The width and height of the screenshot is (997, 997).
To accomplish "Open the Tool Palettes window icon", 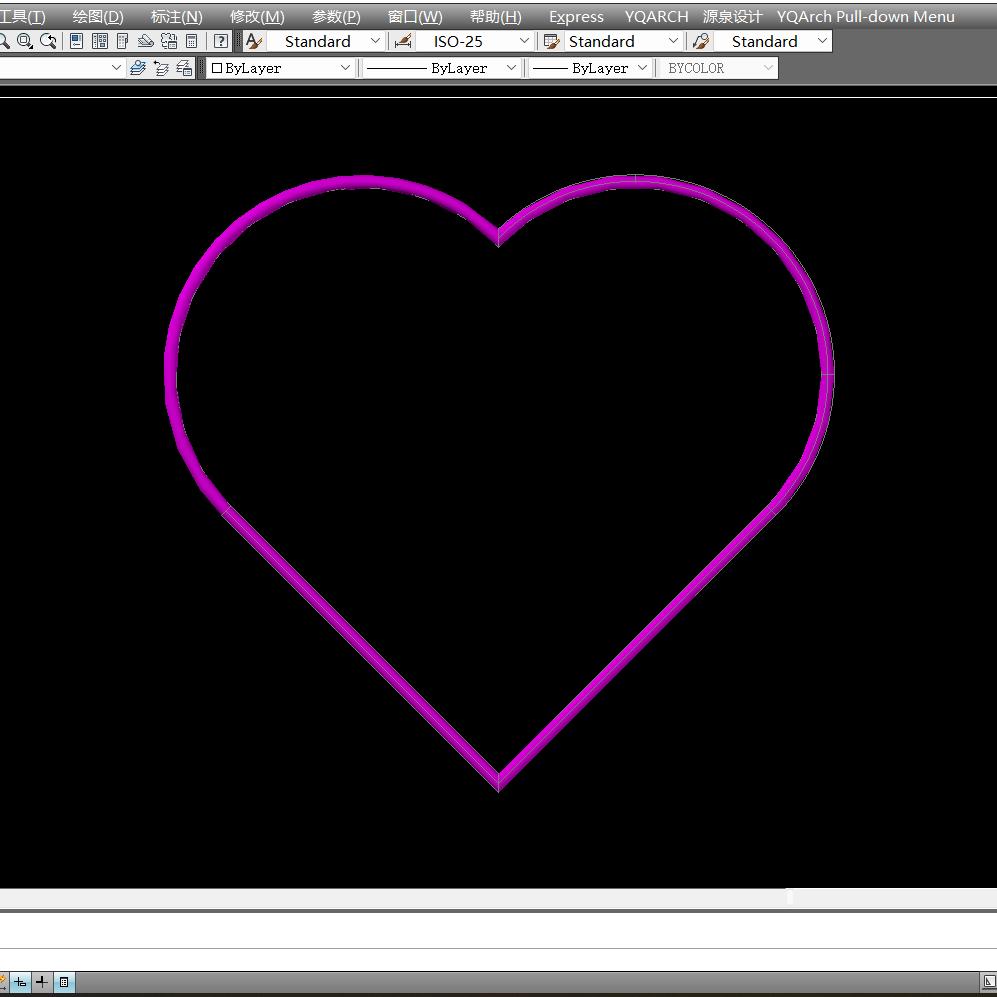I will [x=123, y=41].
